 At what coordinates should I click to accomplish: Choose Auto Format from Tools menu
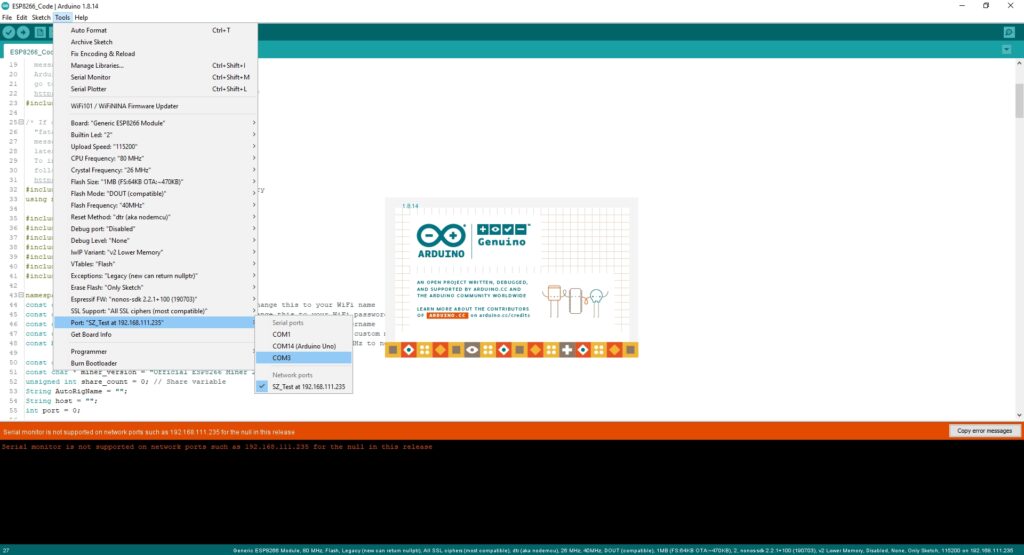[x=155, y=30]
